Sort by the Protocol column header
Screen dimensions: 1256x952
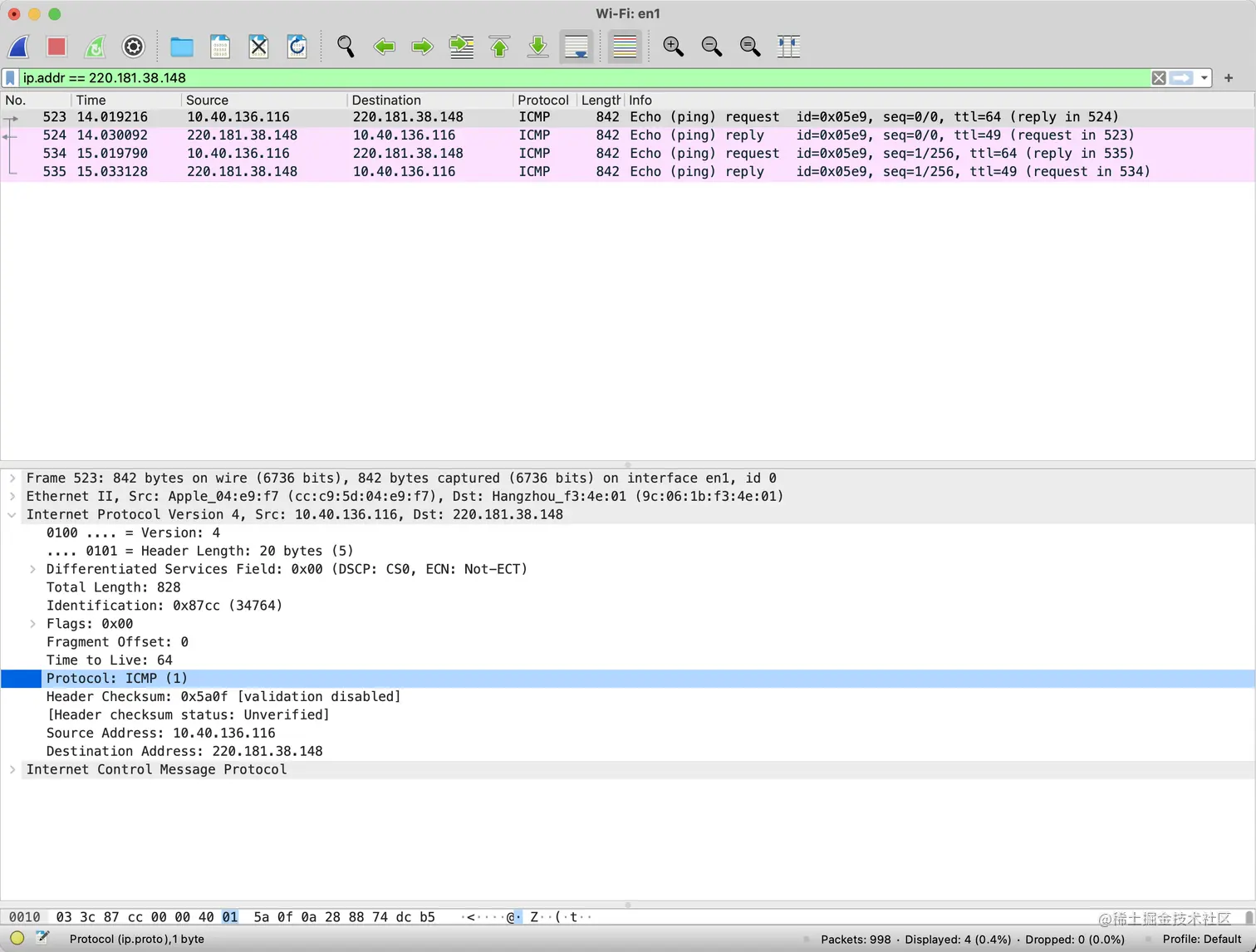(x=545, y=100)
